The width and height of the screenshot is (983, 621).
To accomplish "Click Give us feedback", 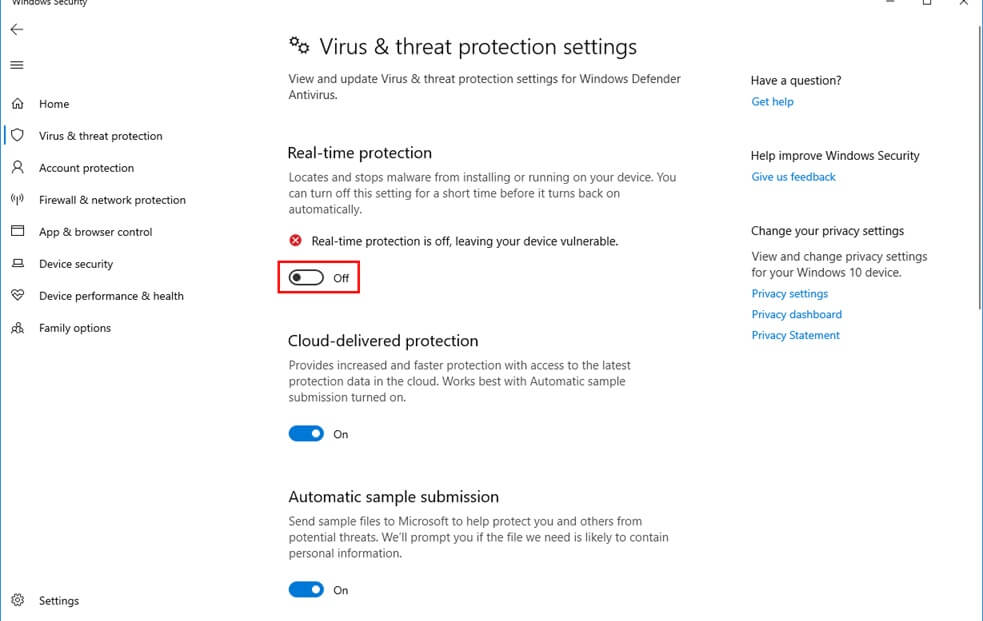I will [x=793, y=176].
